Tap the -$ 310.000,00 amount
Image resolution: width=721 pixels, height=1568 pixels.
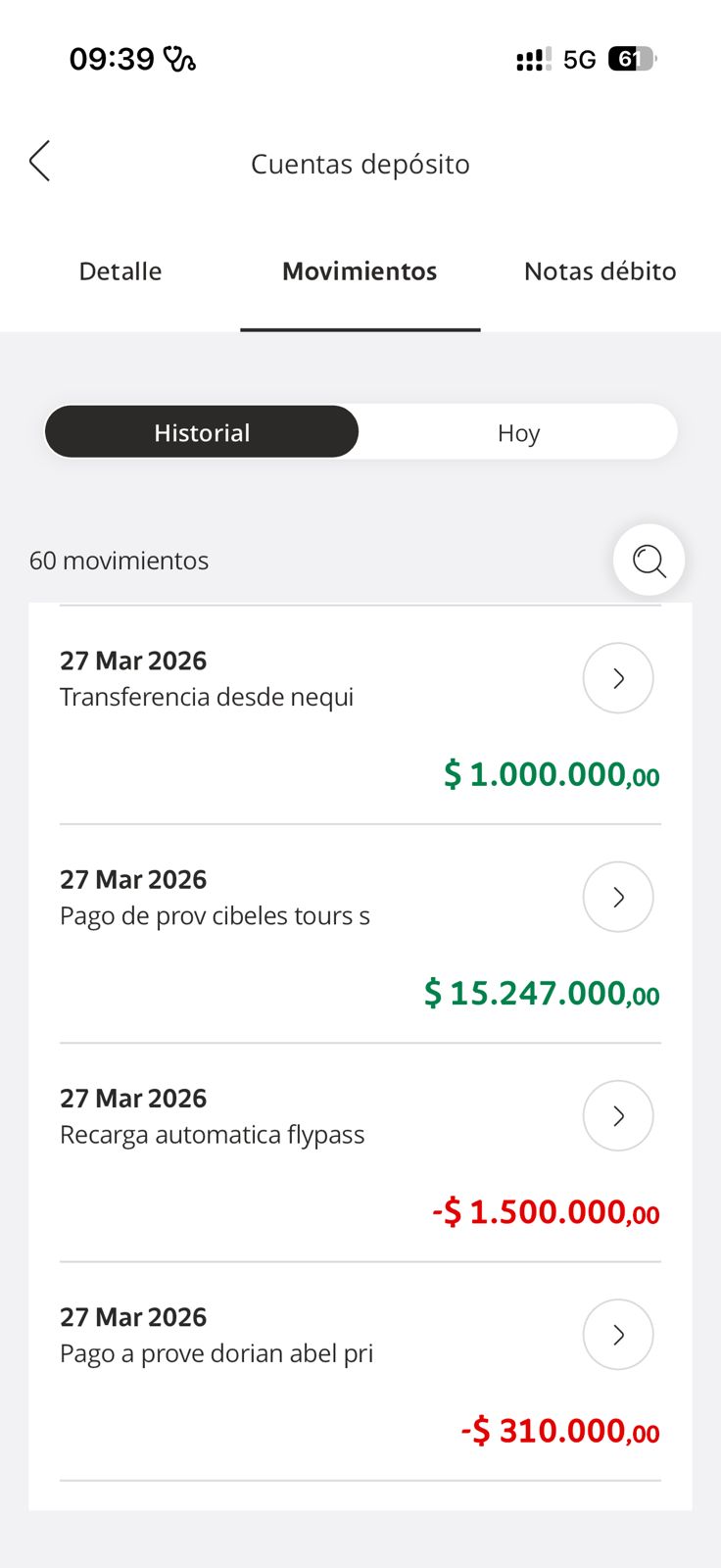[560, 1431]
